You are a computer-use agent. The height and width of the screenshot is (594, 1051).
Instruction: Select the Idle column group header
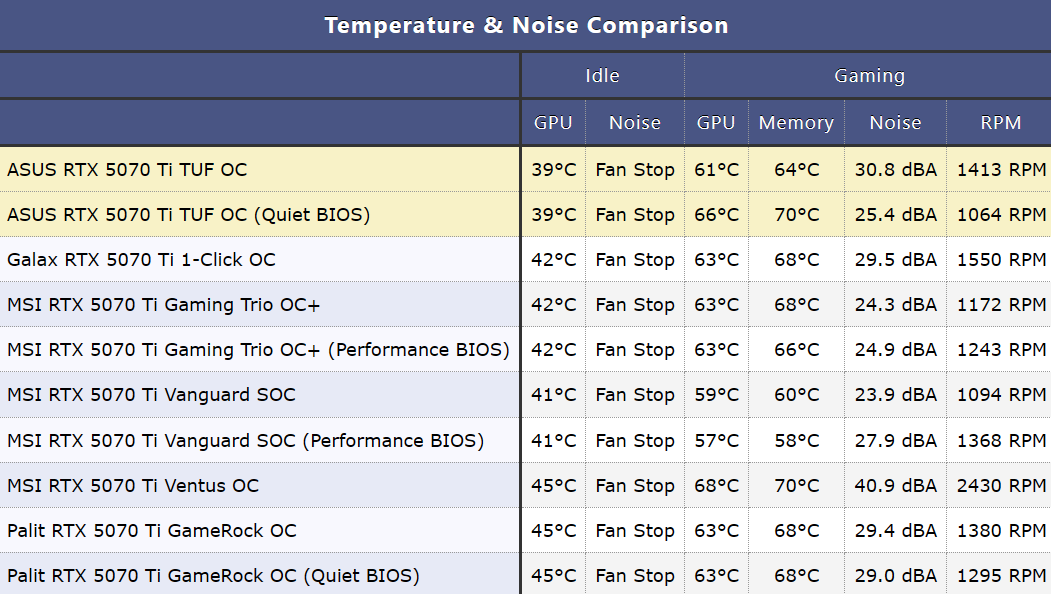pyautogui.click(x=602, y=76)
